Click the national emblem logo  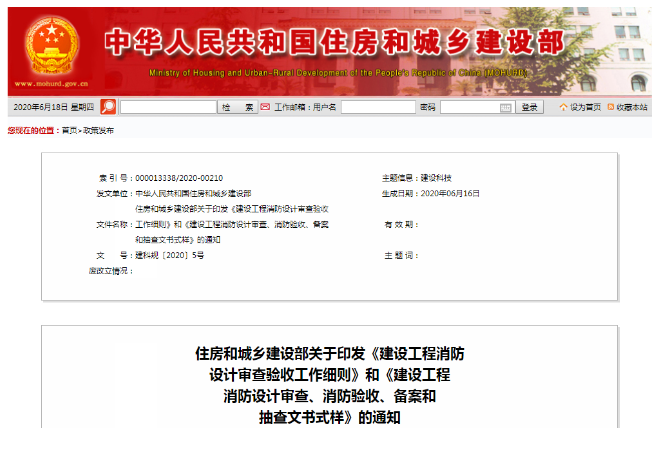[x=52, y=46]
